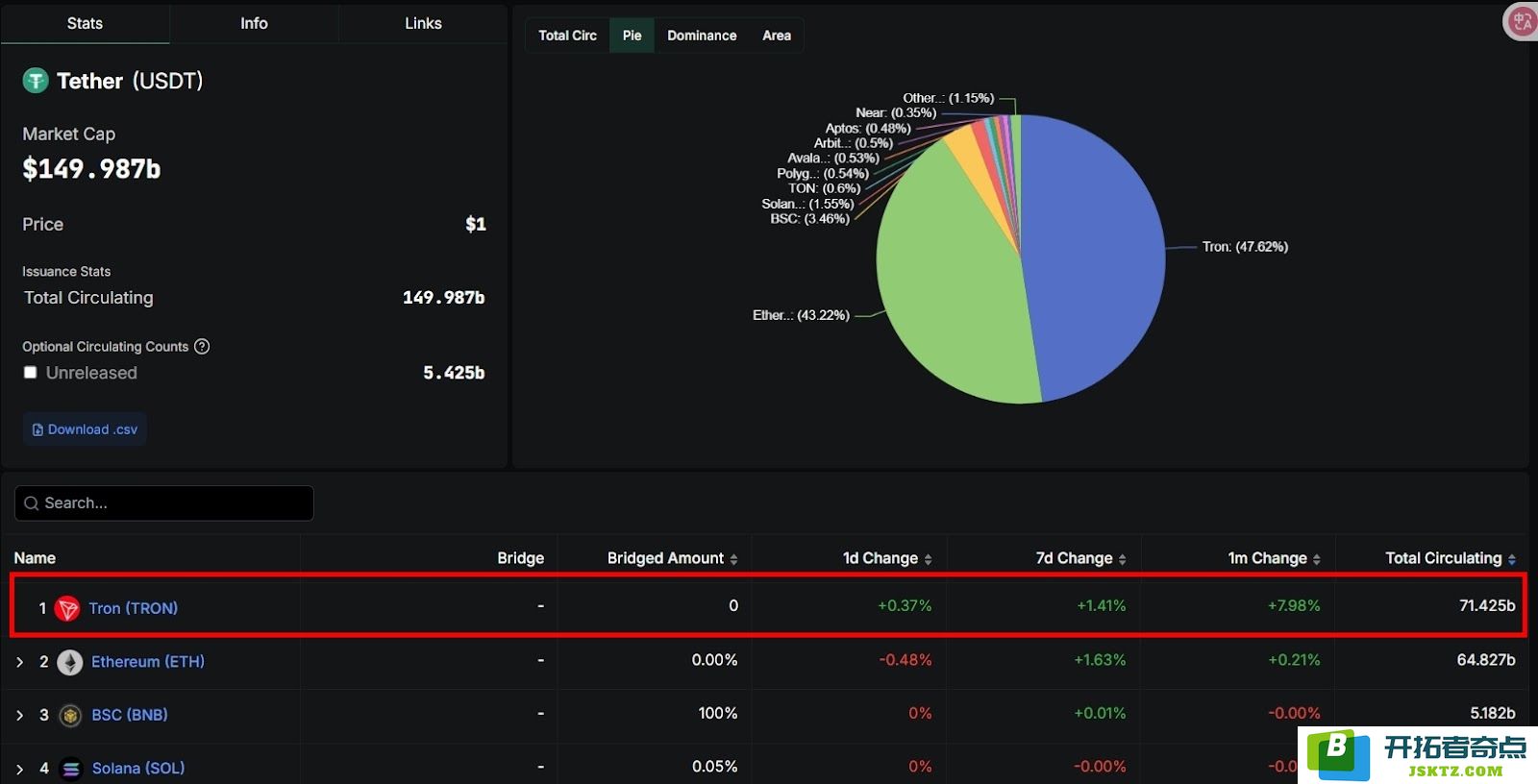
Task: Click the 5.425b unreleased value
Action: 454,373
